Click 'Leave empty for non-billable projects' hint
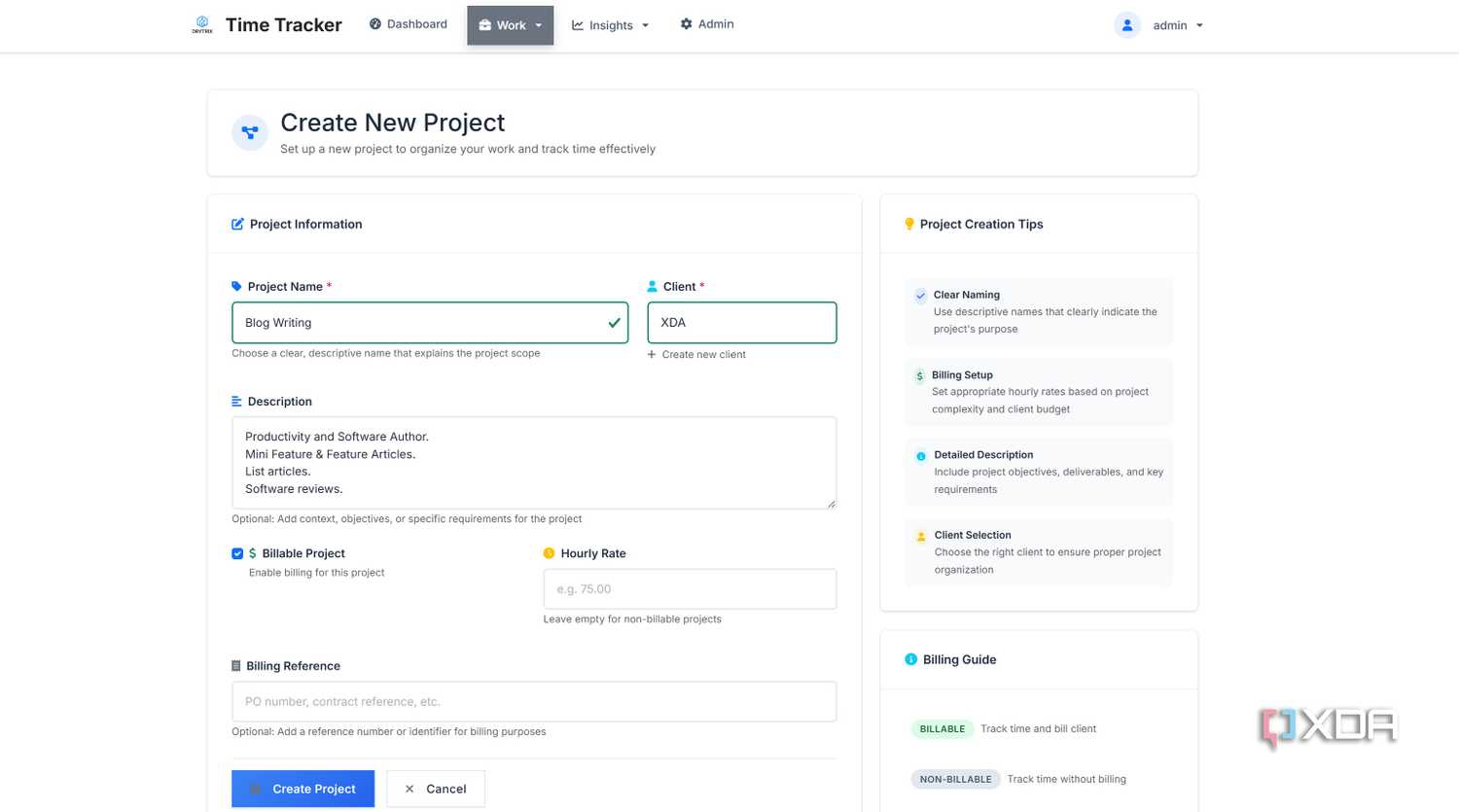 coord(632,618)
